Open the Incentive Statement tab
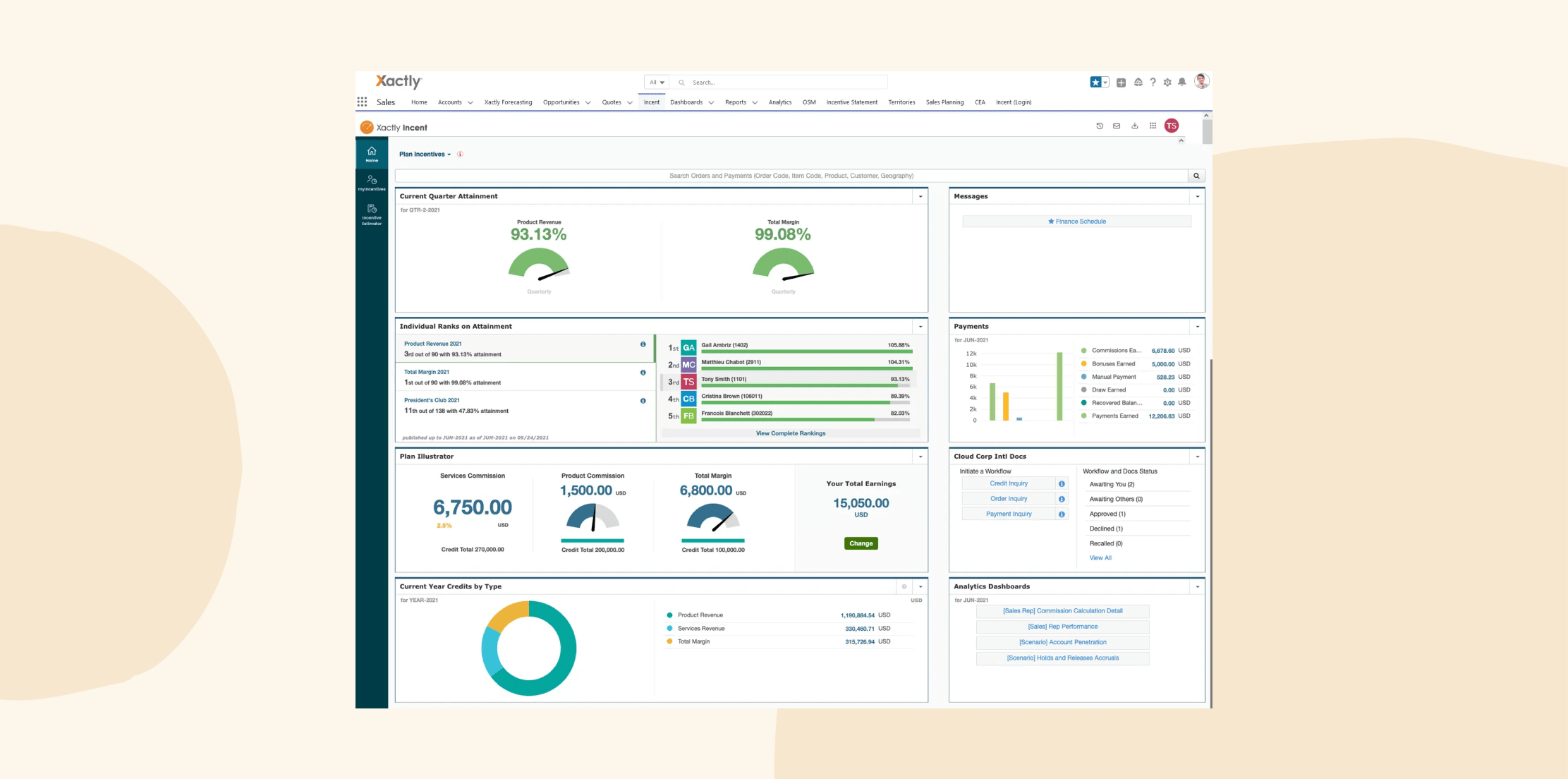Screen dimensions: 1568x779 [x=852, y=102]
